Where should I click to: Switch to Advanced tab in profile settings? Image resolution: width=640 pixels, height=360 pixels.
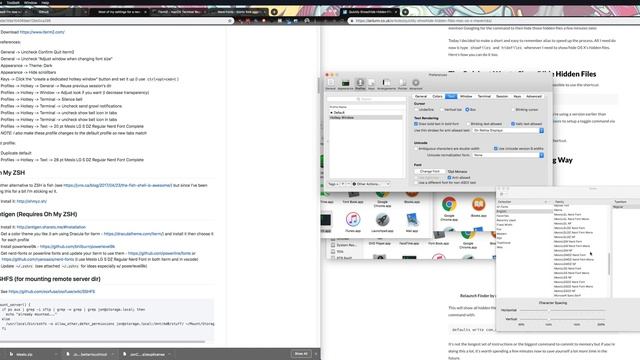533,96
